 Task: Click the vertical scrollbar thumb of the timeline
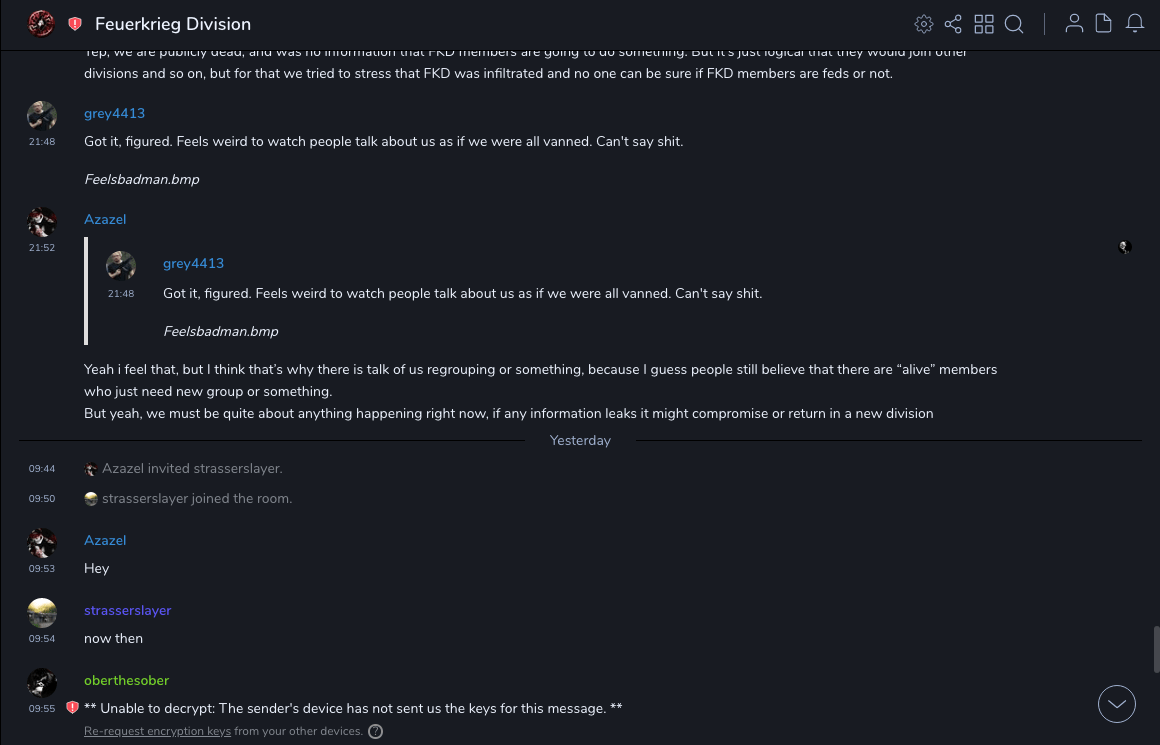pos(1156,648)
